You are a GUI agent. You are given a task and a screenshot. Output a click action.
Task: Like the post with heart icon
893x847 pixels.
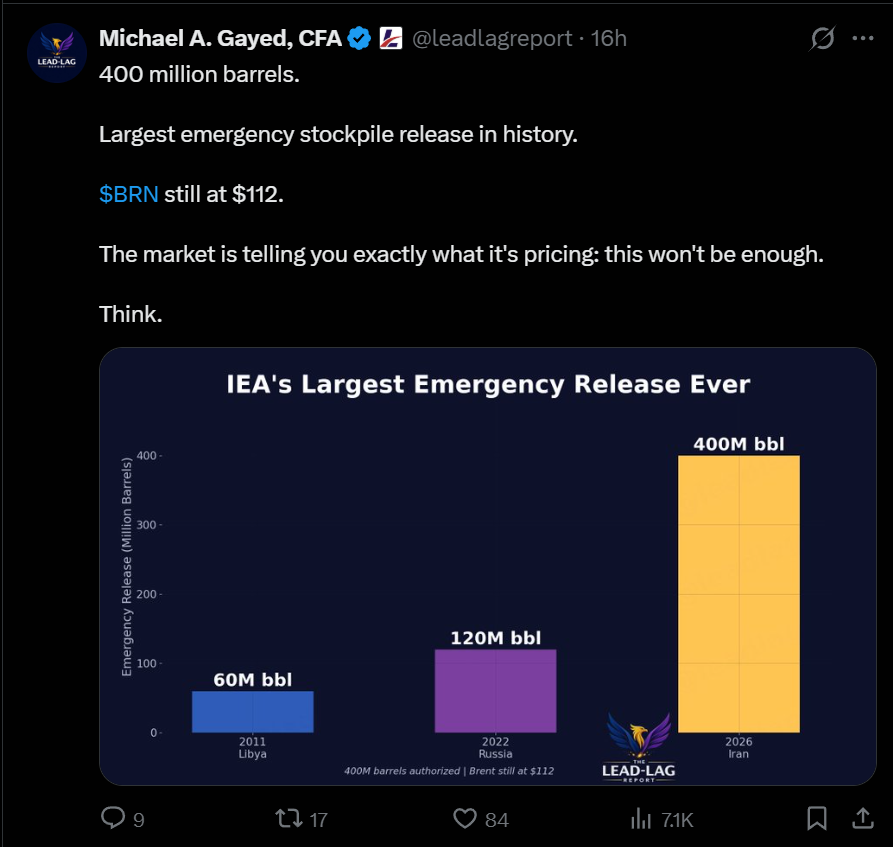coord(464,819)
